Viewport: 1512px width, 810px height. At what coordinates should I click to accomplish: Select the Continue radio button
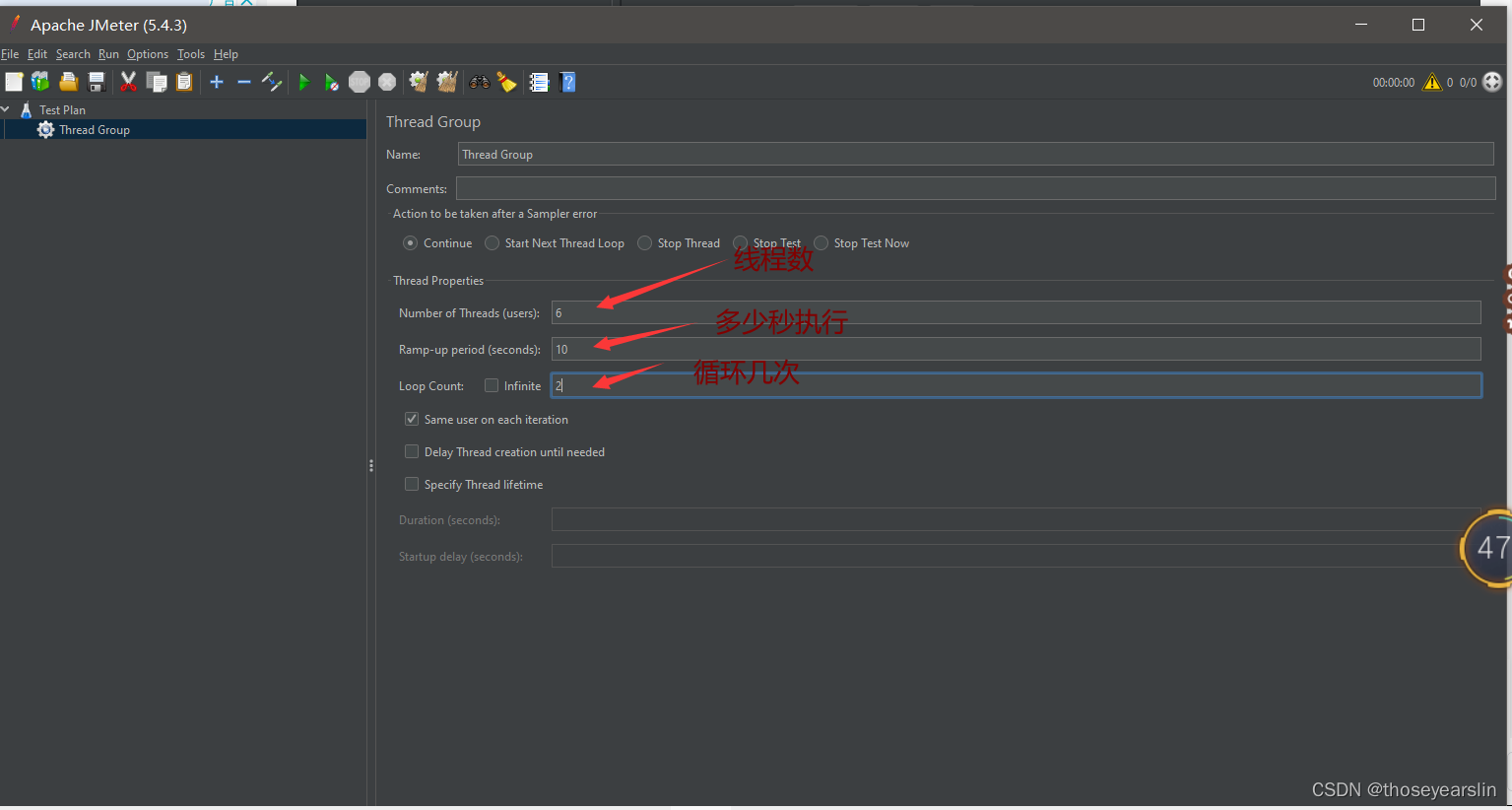[410, 242]
